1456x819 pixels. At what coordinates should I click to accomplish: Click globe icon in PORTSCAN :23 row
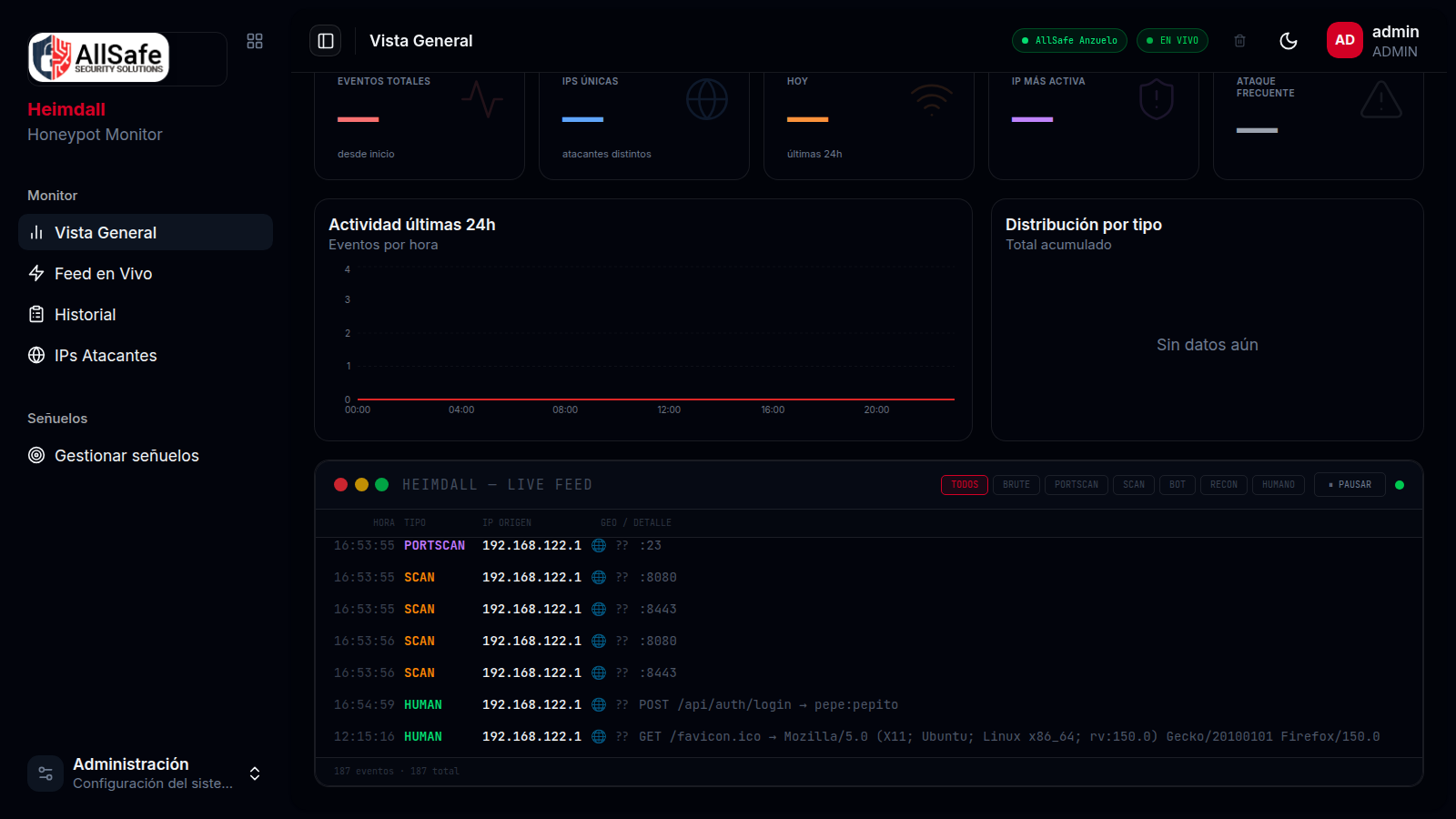tap(599, 545)
